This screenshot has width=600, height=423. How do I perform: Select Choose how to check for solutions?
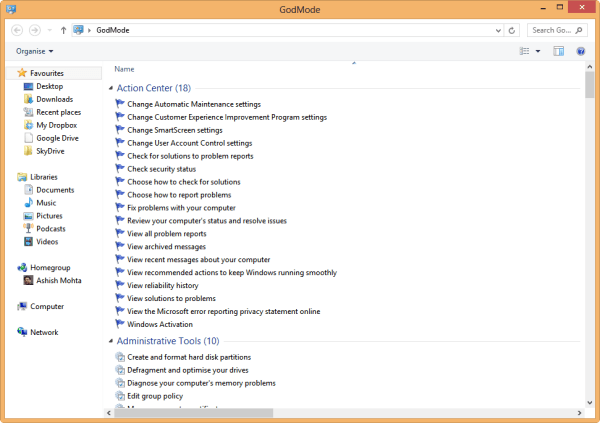tap(184, 182)
